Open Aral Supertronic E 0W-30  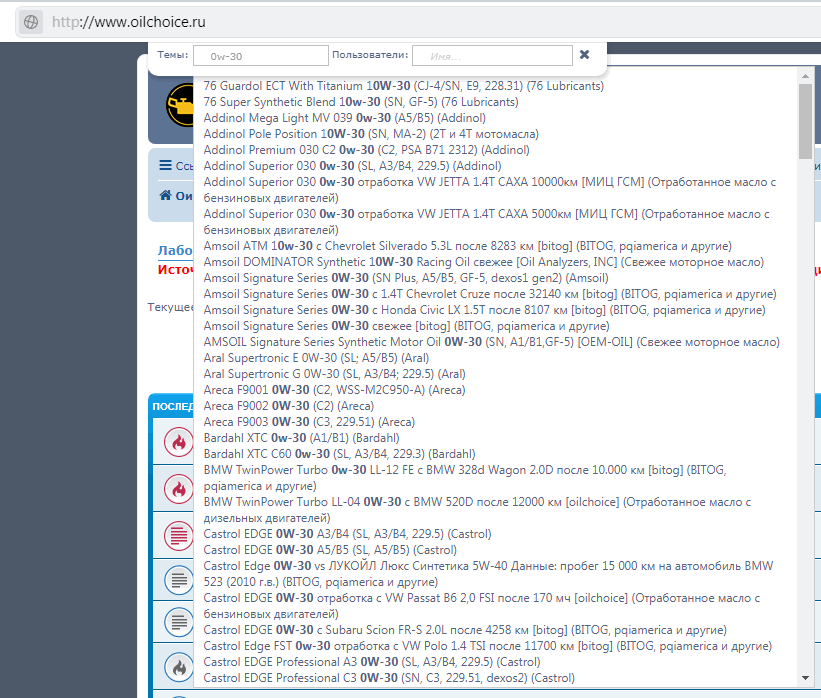[316, 358]
